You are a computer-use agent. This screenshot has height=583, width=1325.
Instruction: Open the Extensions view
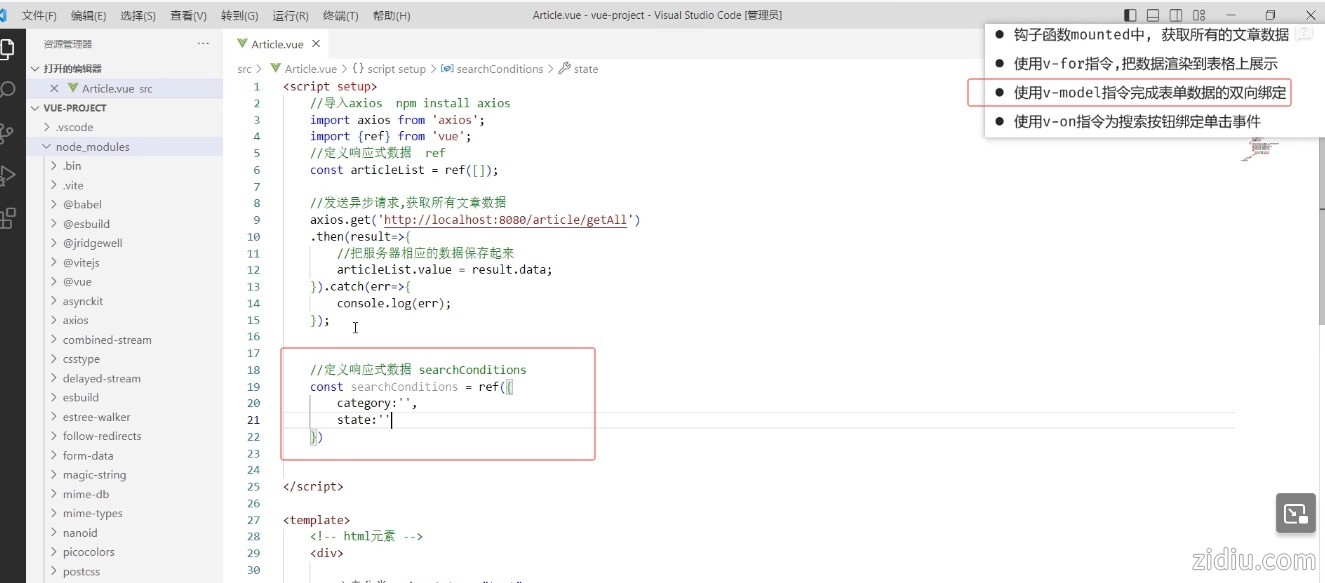pos(8,218)
